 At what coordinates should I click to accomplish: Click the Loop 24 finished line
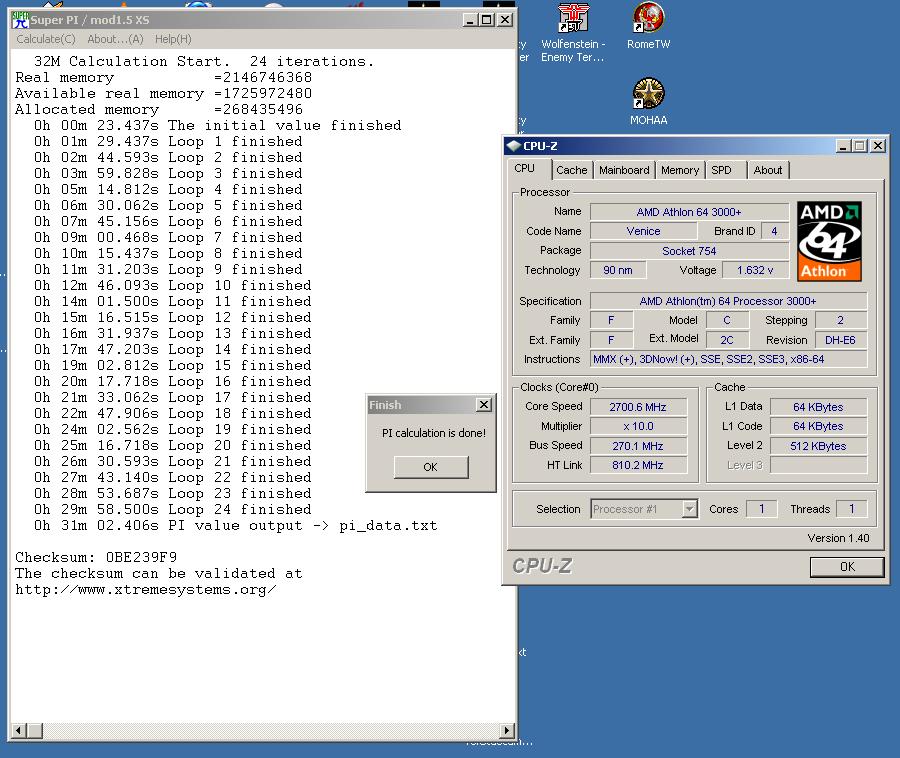[x=172, y=510]
